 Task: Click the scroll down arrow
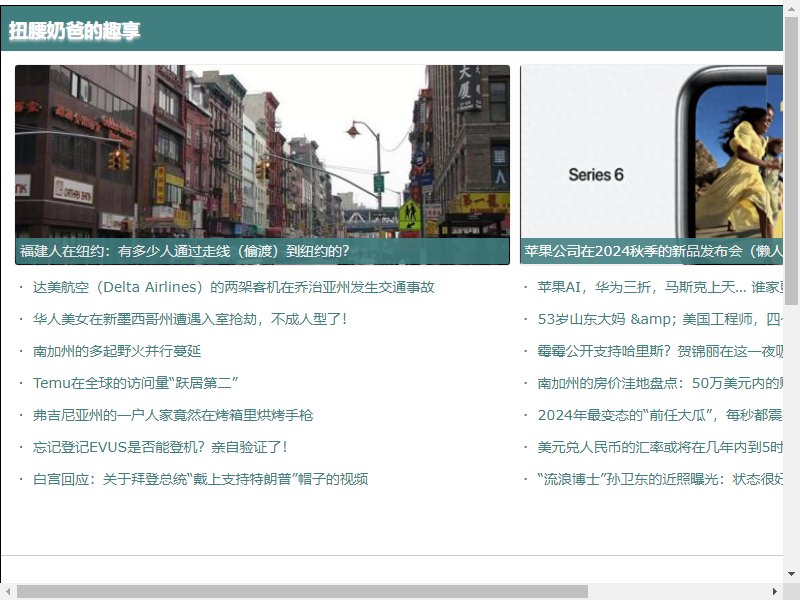[791, 573]
